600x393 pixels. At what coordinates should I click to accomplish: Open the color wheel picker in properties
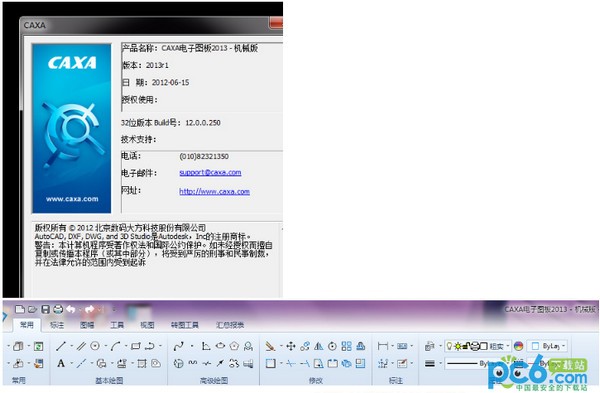pos(518,346)
